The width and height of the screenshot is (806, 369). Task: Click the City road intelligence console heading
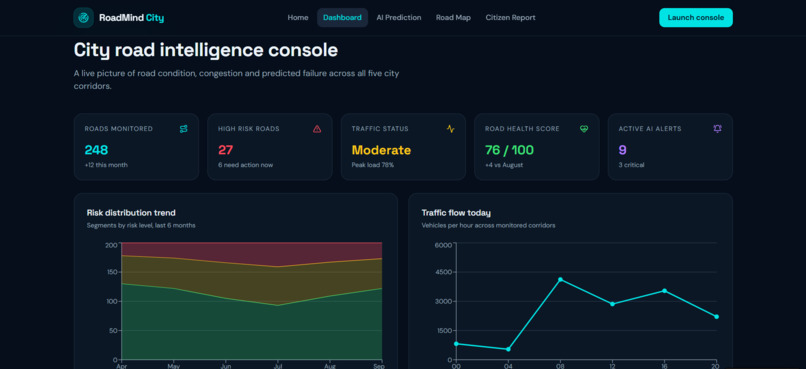(x=206, y=50)
